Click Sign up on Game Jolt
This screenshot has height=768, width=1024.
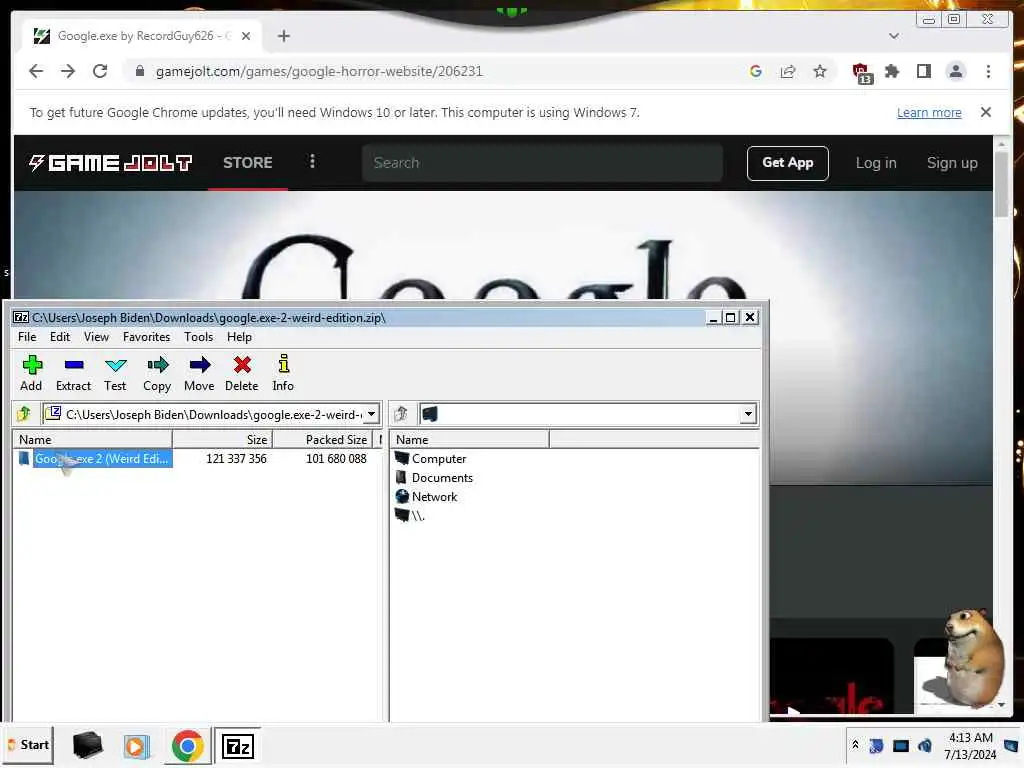coord(952,163)
